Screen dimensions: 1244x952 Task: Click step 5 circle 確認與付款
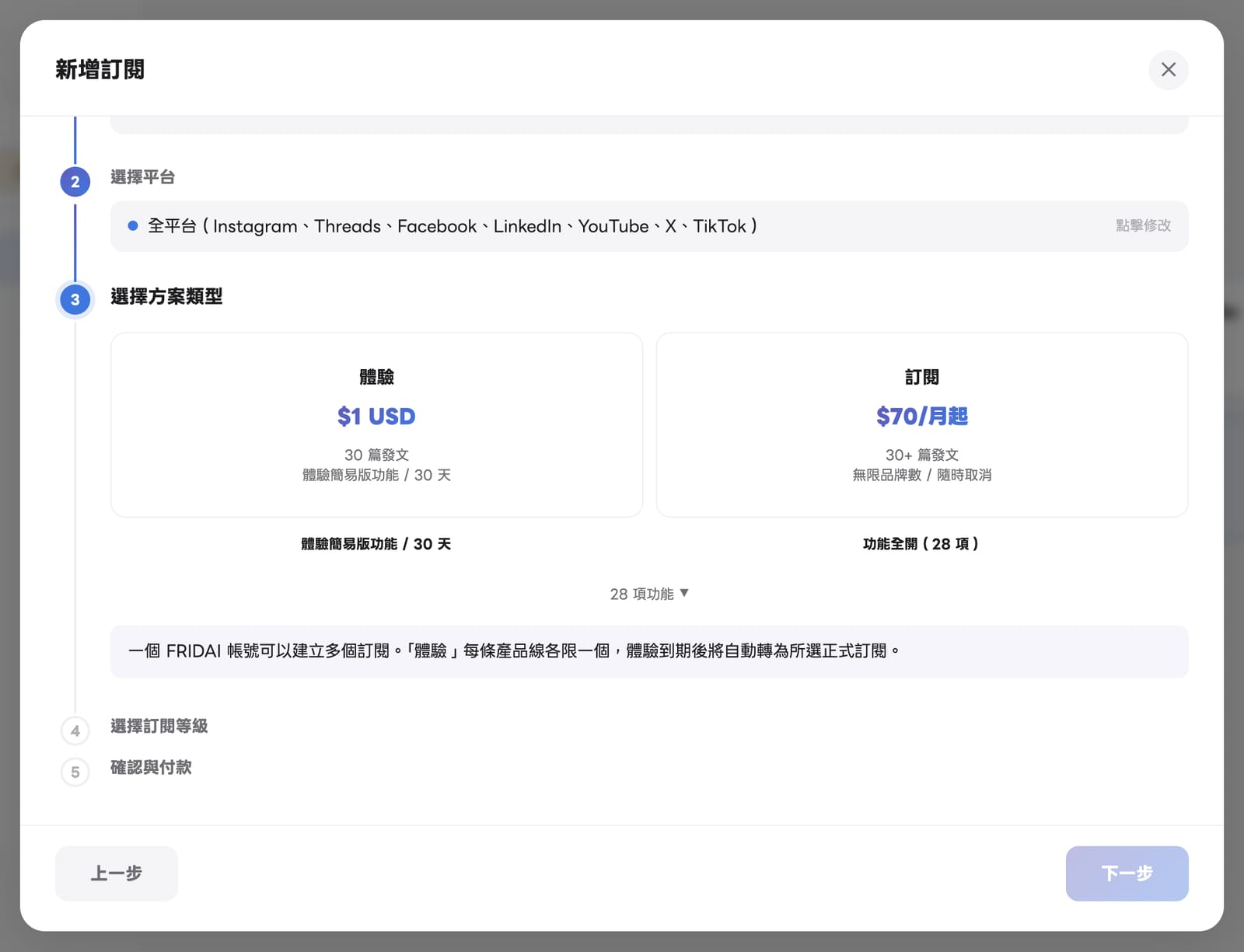(x=75, y=772)
